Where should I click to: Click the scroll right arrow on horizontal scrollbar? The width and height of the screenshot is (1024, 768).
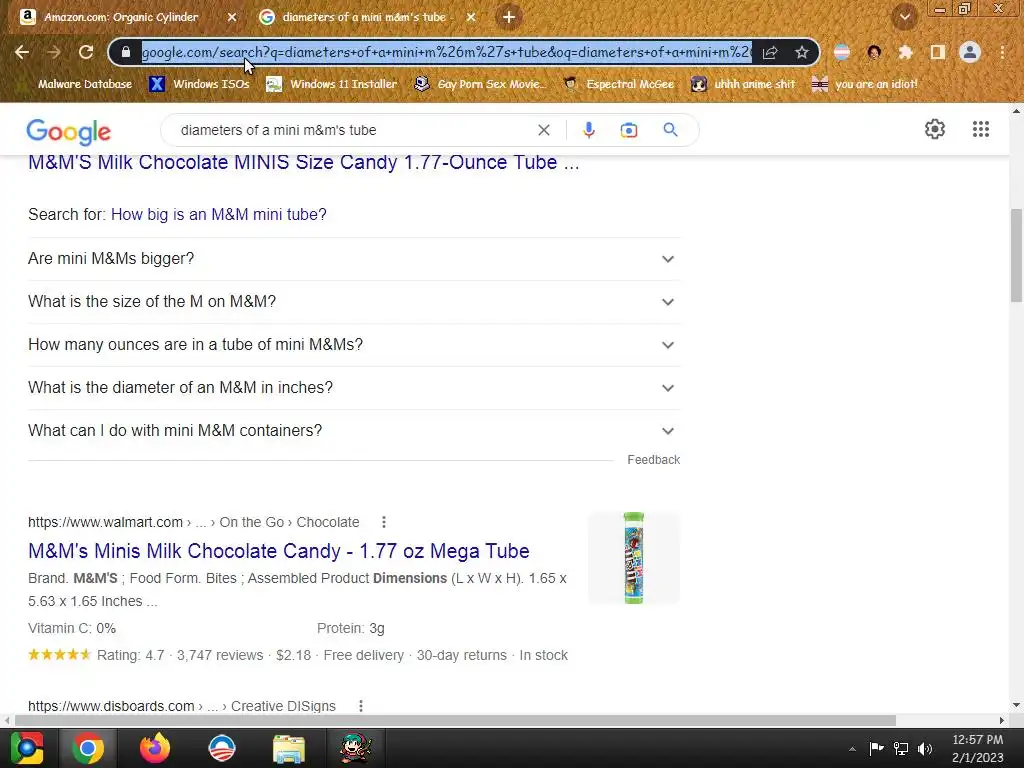[1002, 720]
